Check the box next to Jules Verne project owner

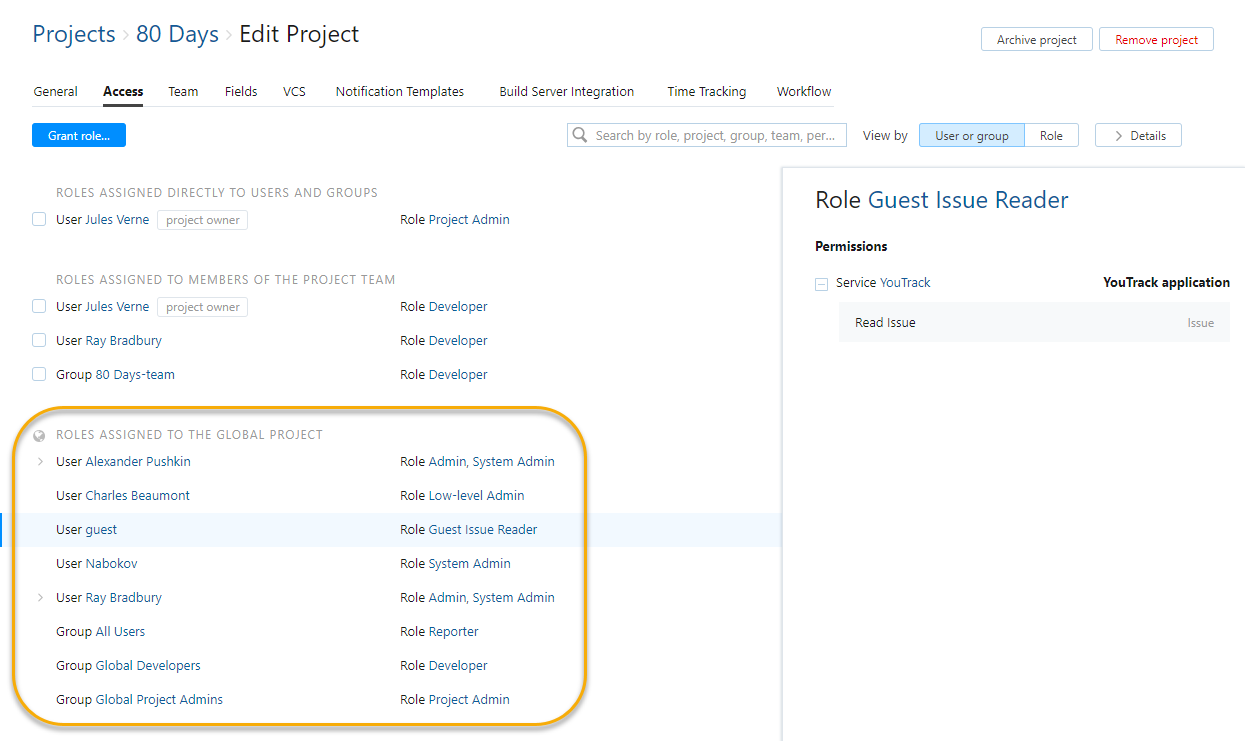tap(38, 219)
